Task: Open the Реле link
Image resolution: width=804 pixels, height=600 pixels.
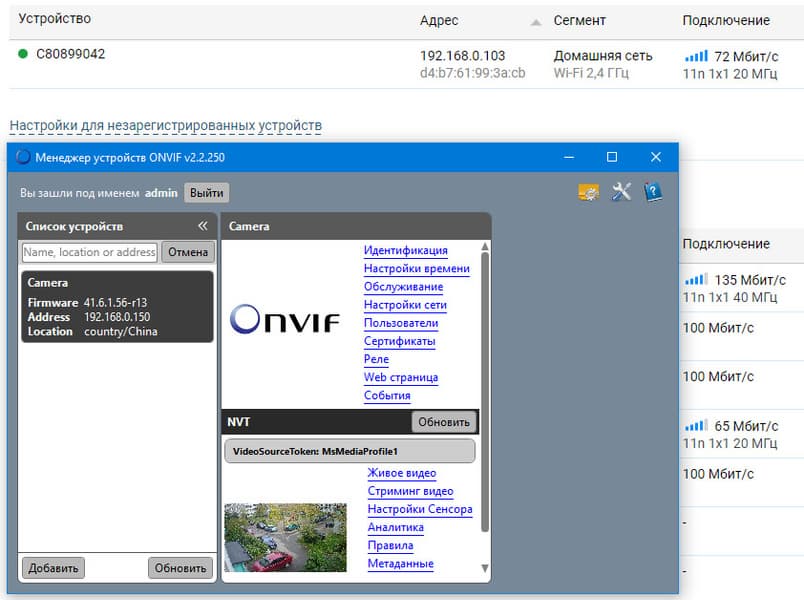Action: coord(376,359)
